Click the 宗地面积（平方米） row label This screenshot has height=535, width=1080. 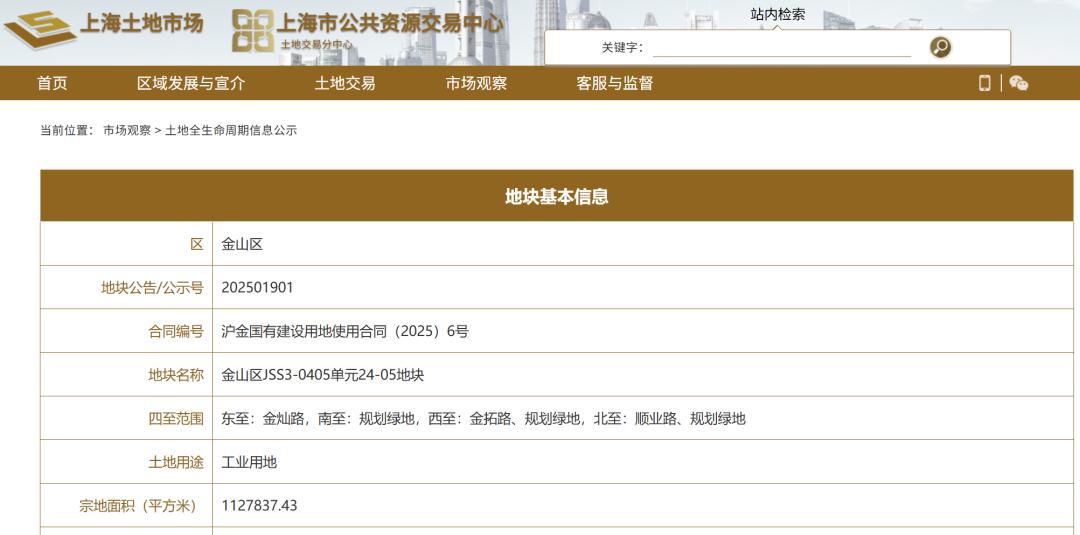point(138,505)
